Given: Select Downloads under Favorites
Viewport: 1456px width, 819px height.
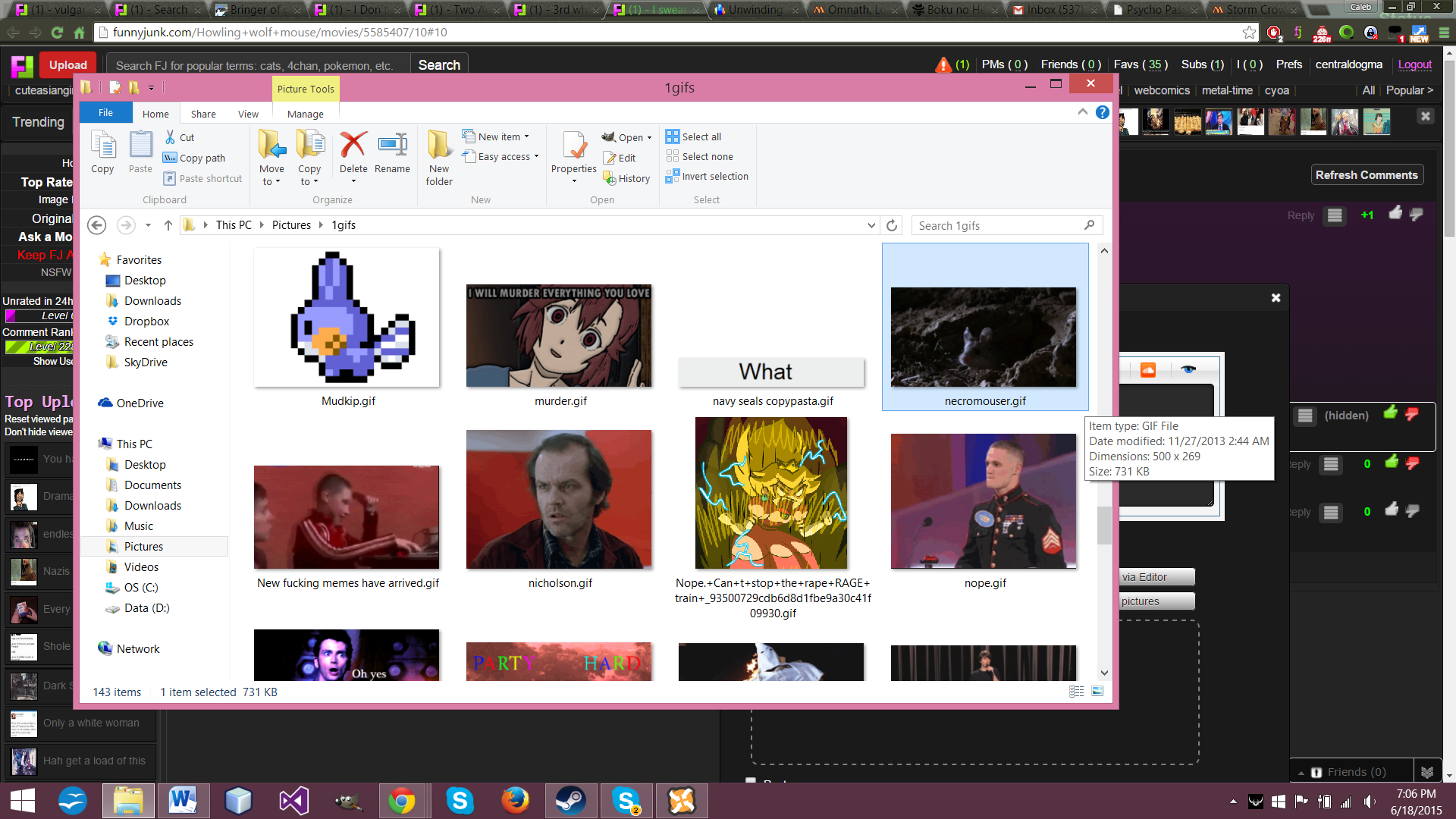Looking at the screenshot, I should tap(152, 301).
